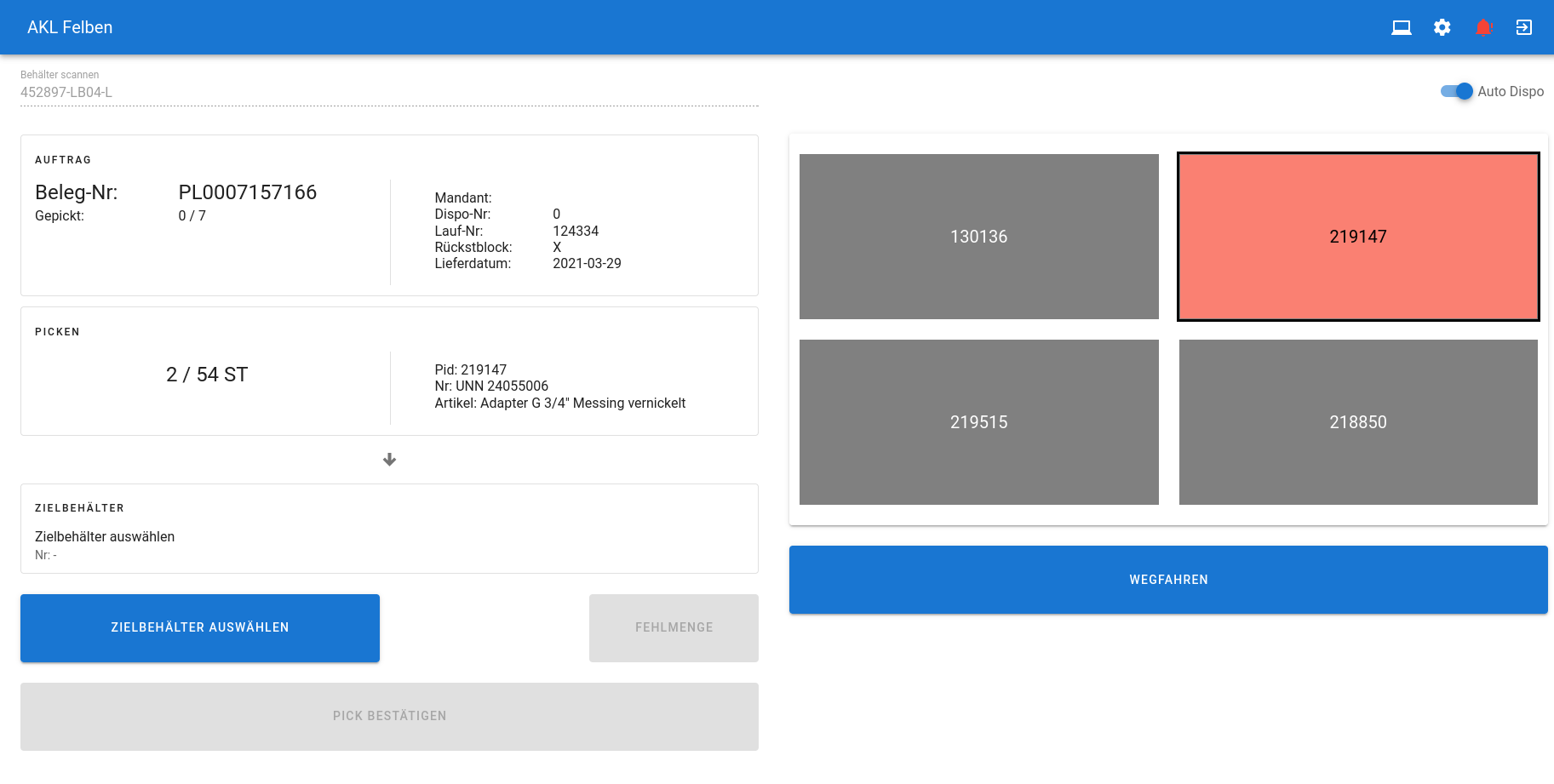Screen dimensions: 1554x784
Task: Select the container tile 218850
Action: 1357,422
